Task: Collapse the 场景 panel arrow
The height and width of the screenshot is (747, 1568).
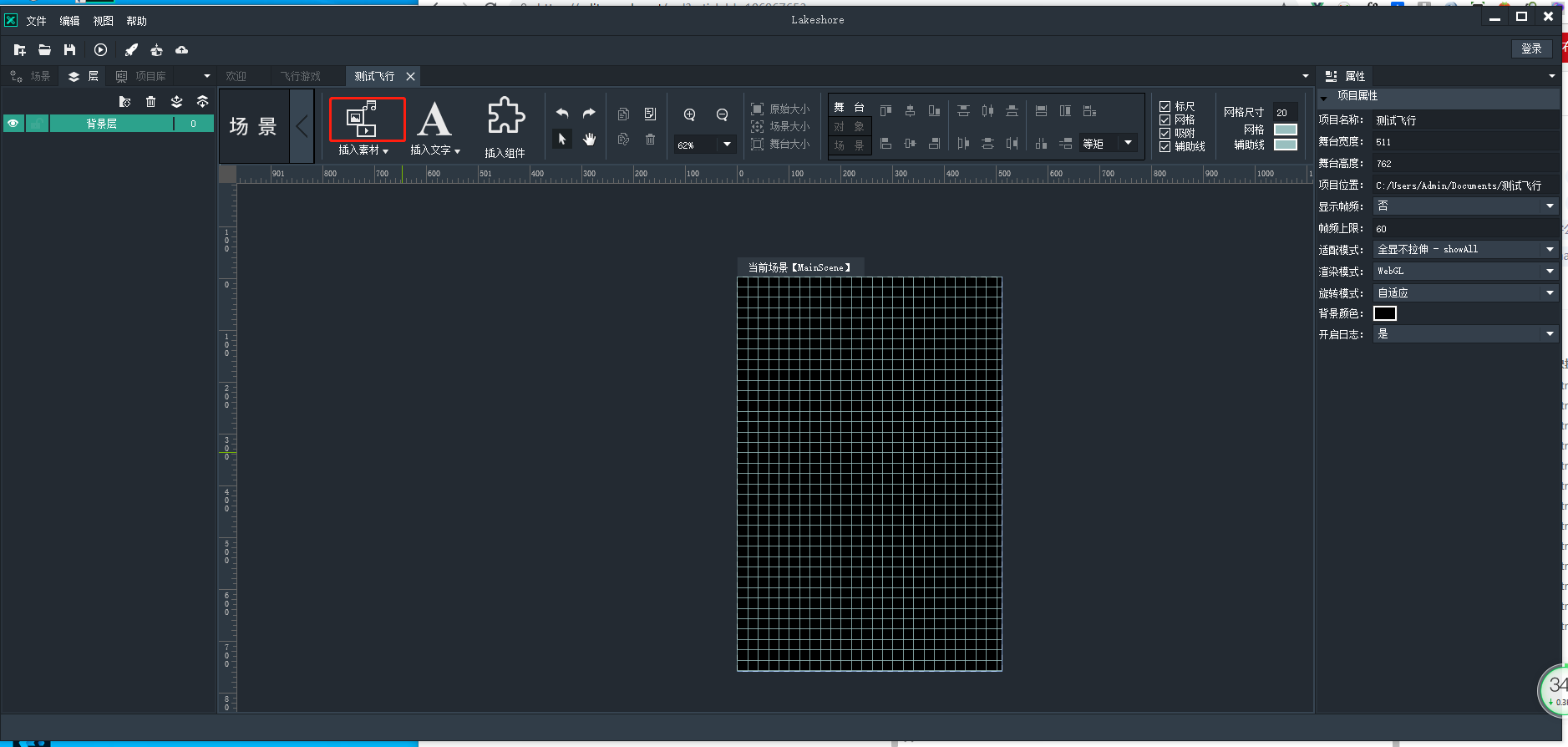Action: point(302,126)
